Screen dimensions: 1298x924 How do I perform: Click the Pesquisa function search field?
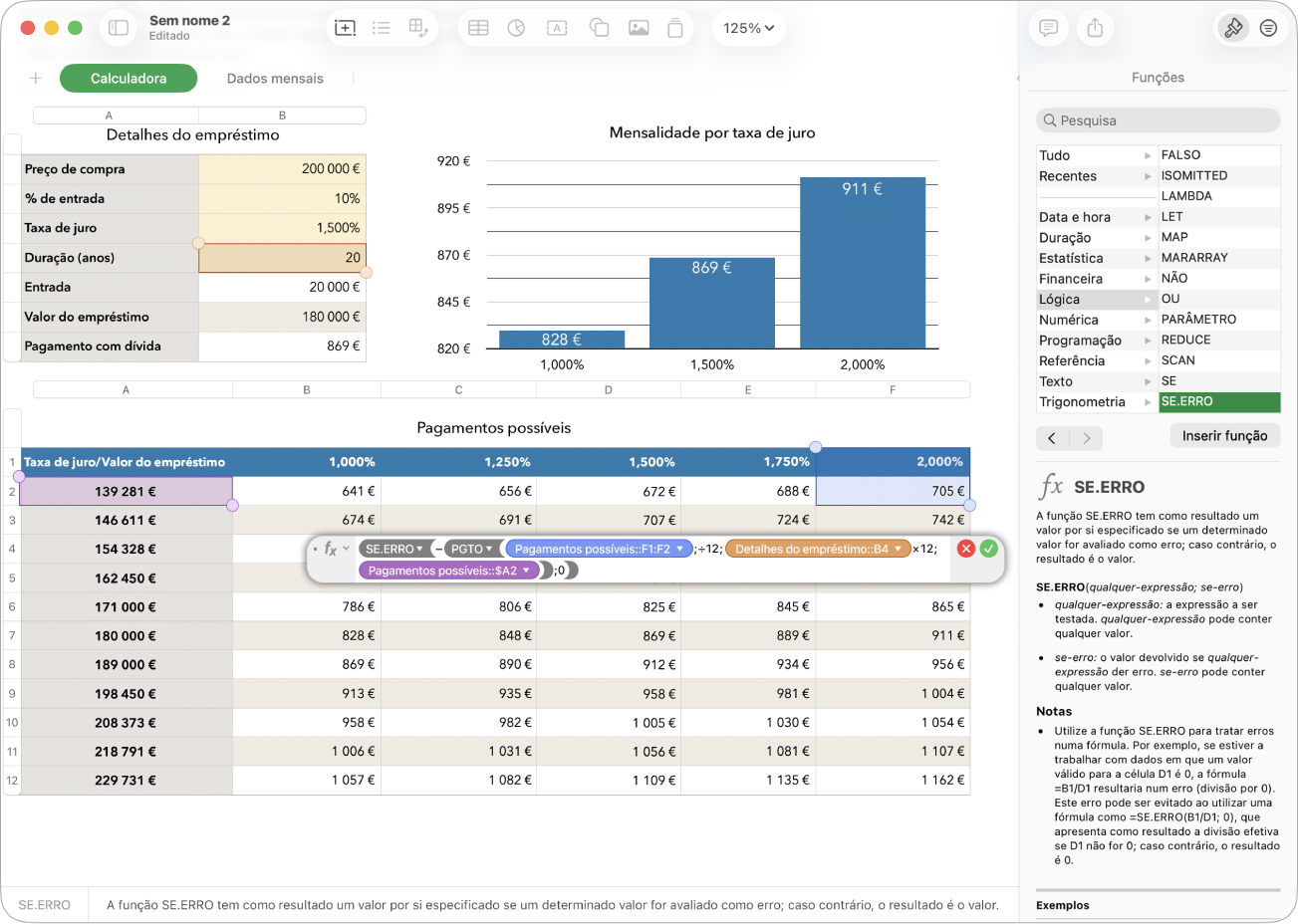pos(1158,120)
